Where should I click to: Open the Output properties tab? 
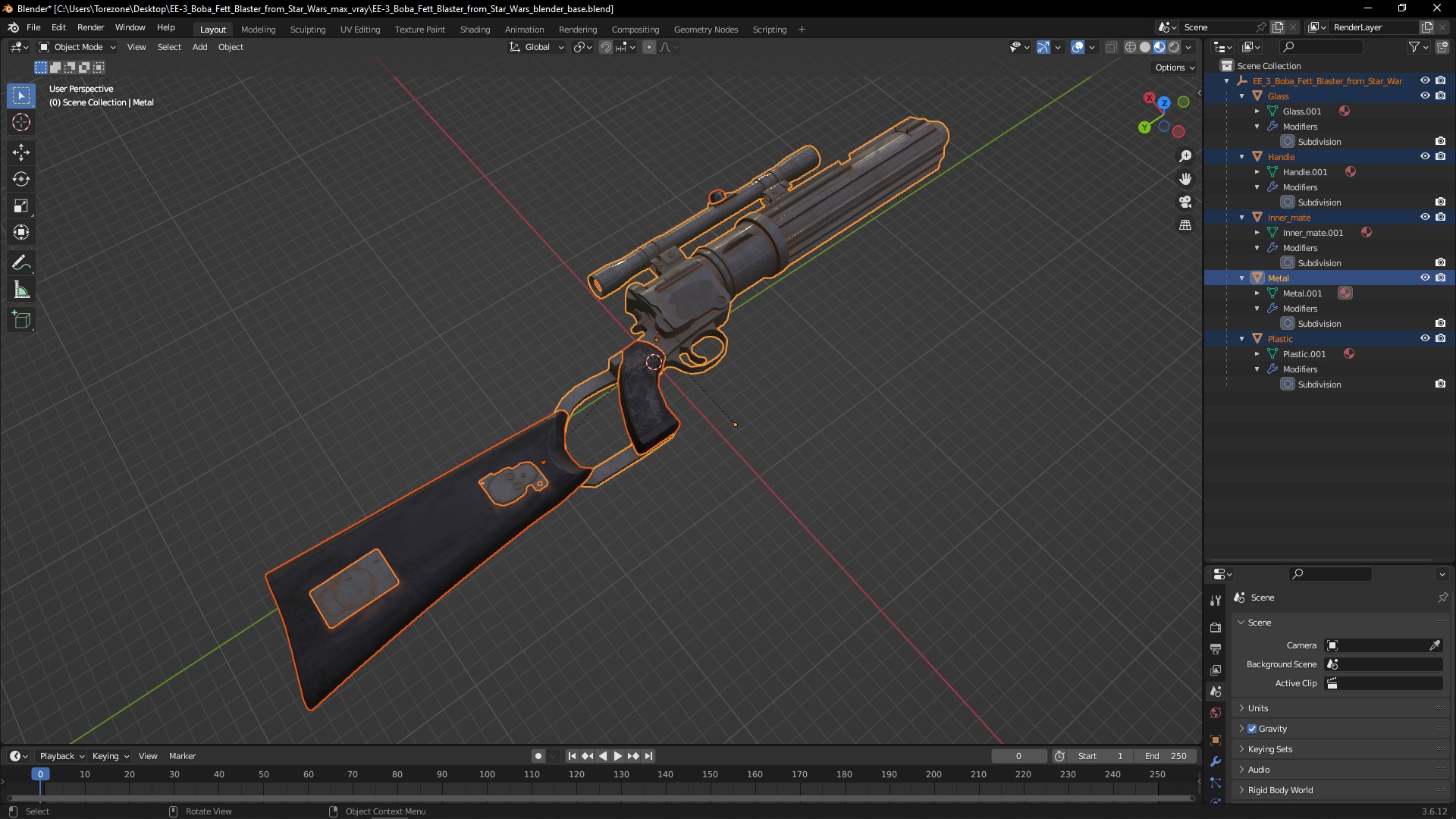coord(1216,649)
